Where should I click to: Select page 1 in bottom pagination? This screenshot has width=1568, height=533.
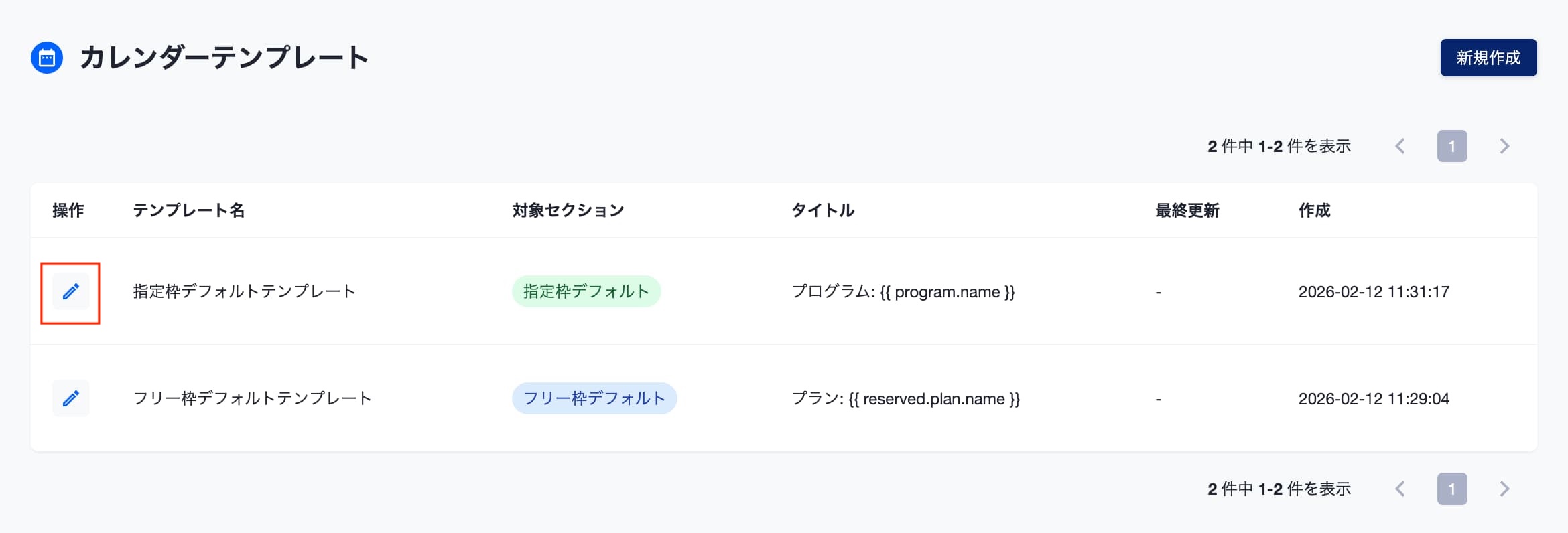1452,489
